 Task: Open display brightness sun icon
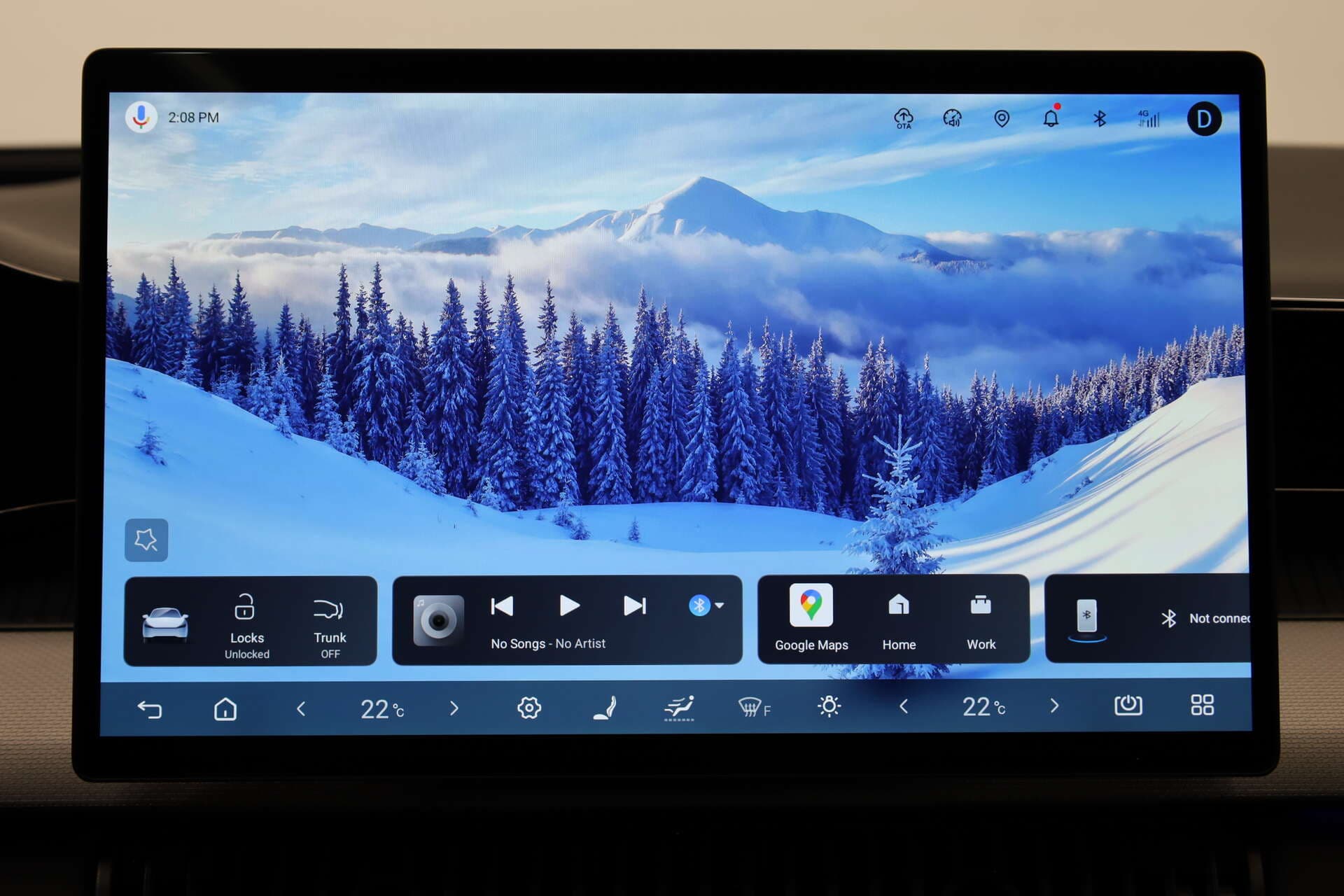tap(829, 706)
